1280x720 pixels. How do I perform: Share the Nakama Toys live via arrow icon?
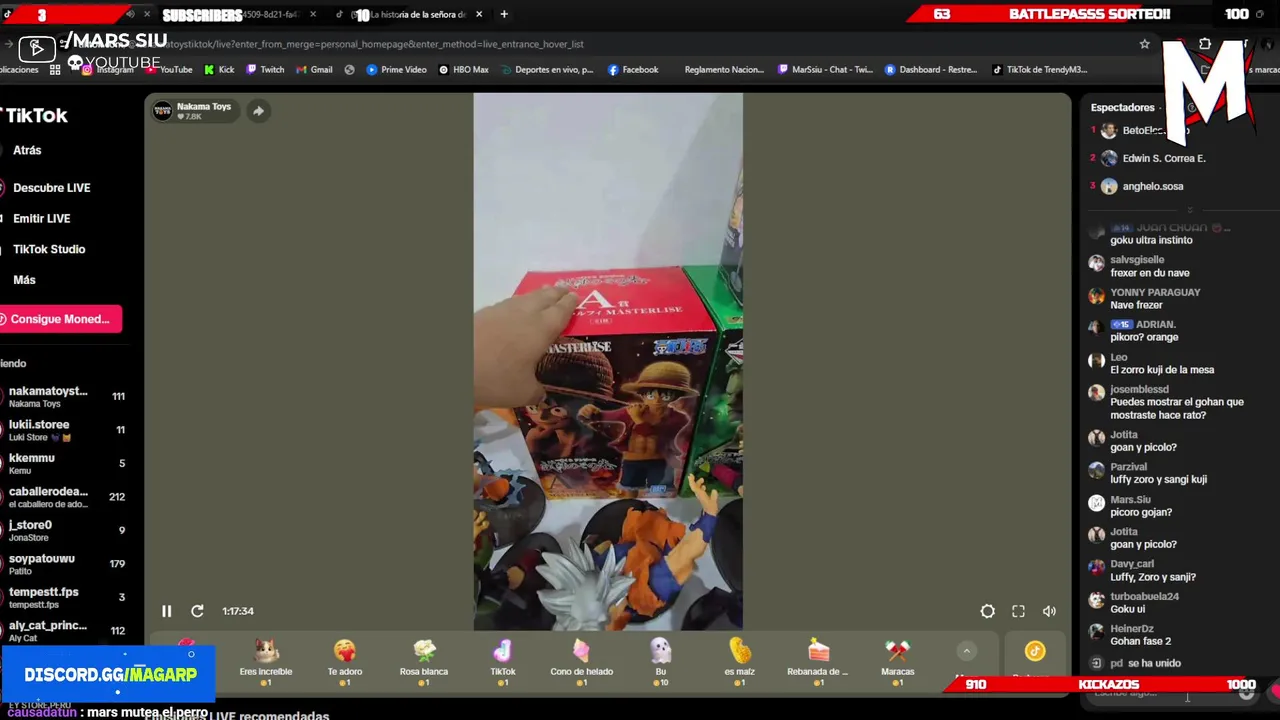tap(258, 111)
